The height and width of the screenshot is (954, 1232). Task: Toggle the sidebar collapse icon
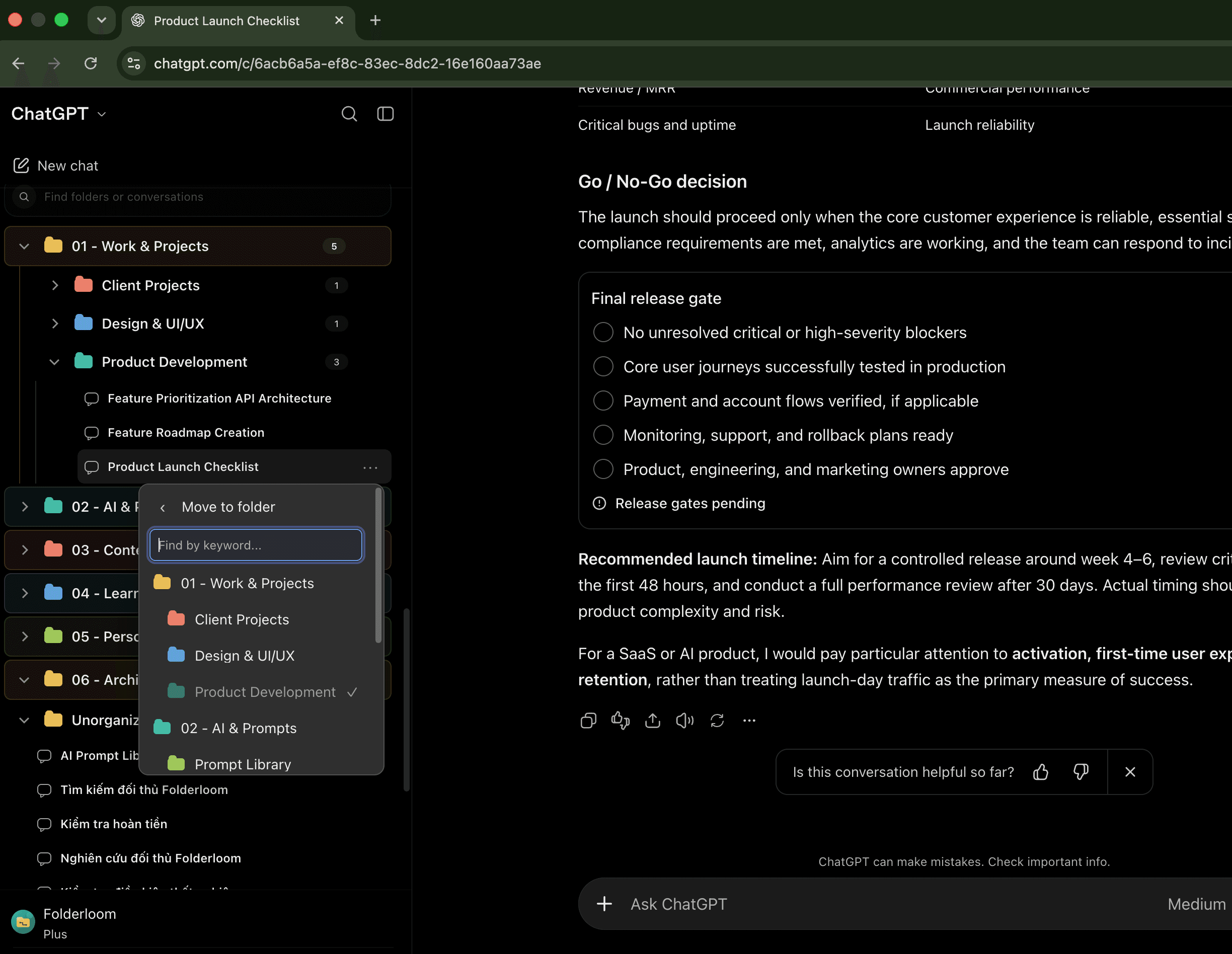tap(386, 114)
